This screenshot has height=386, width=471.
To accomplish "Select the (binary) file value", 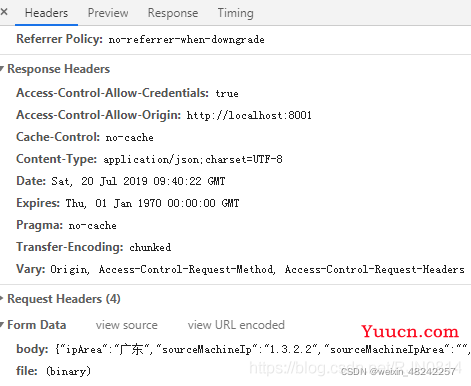I will click(68, 371).
